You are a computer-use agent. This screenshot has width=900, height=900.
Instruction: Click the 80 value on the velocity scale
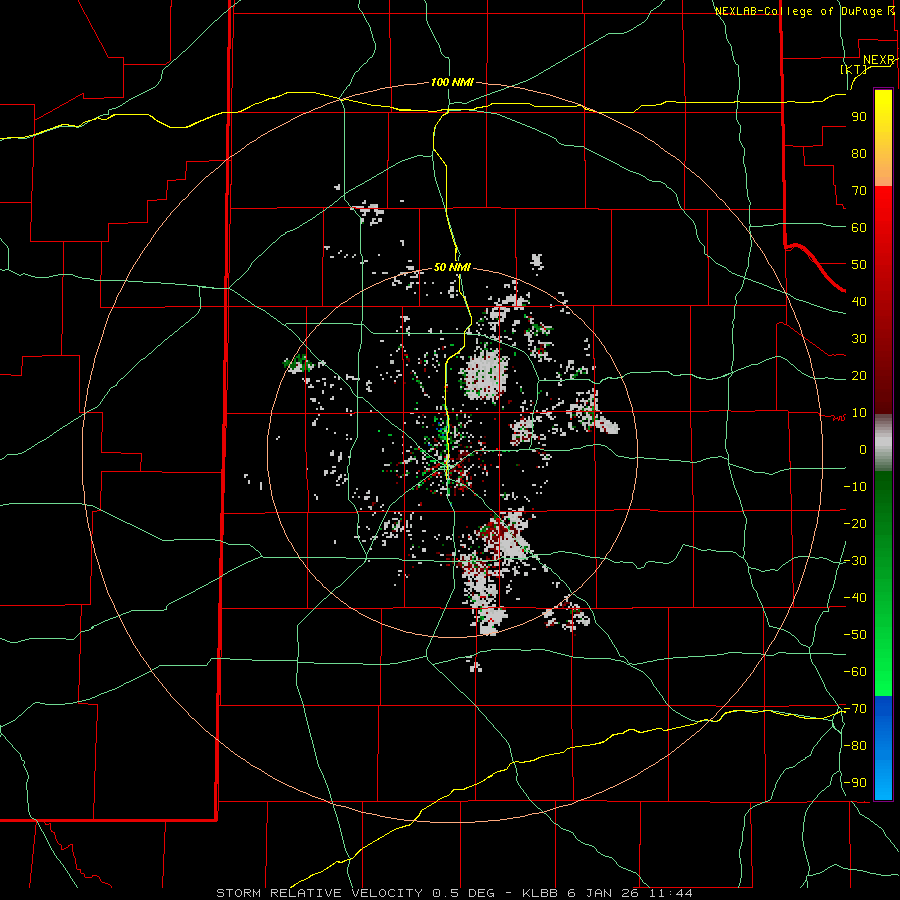pyautogui.click(x=859, y=154)
